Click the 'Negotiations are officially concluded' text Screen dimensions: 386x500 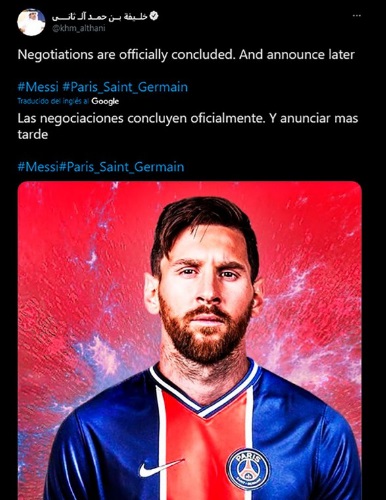[126, 54]
